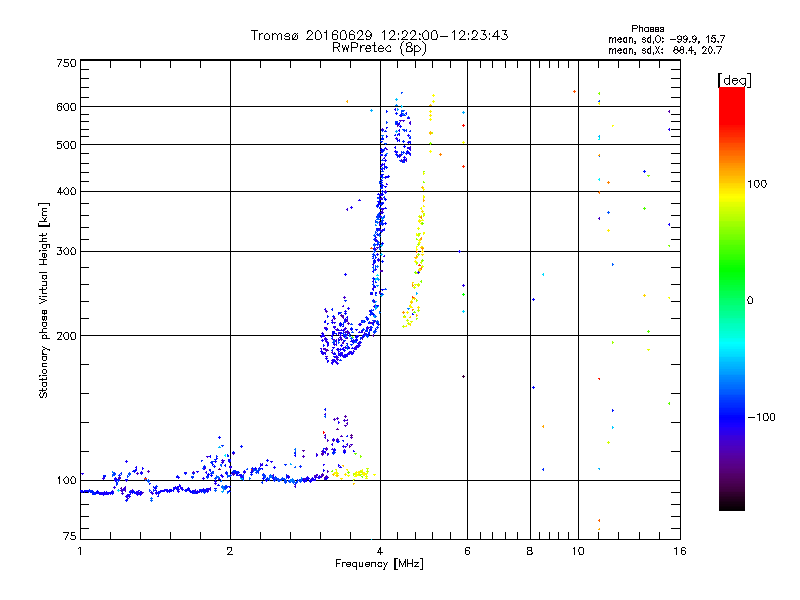This screenshot has height=600, width=800.
Task: Click the x-axis tick label "1"
Action: tap(80, 551)
